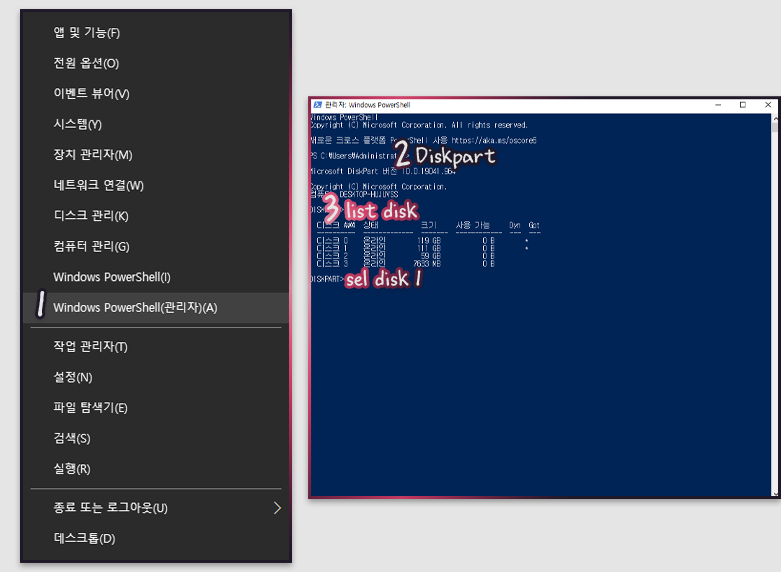Viewport: 781px width, 572px height.
Task: Minimize the PowerShell window
Action: (x=718, y=105)
